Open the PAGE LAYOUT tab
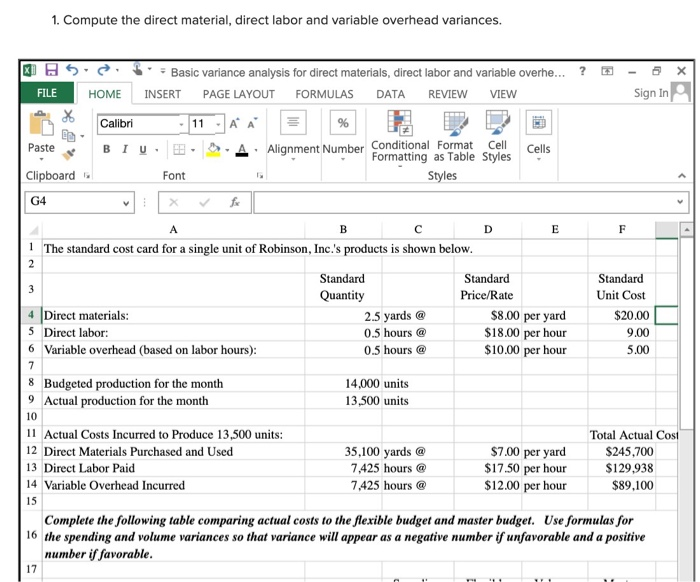 click(238, 94)
